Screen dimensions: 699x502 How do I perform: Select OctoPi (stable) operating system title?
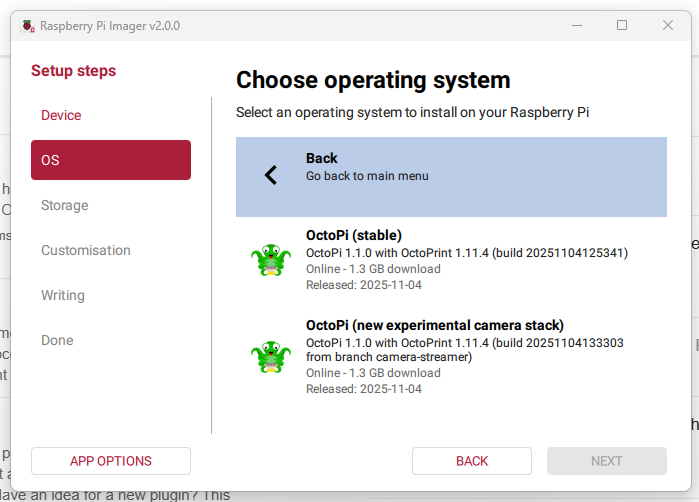[354, 235]
